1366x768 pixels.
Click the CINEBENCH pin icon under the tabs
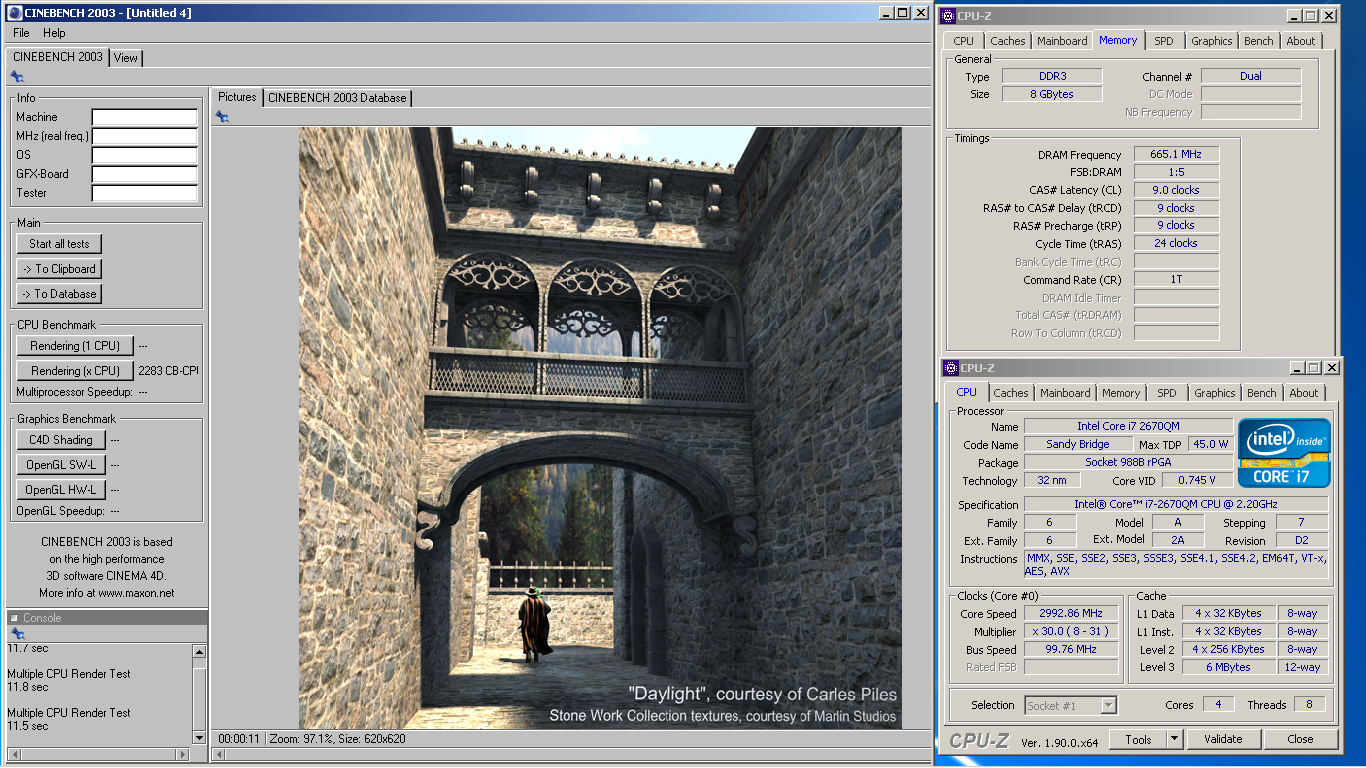pyautogui.click(x=17, y=76)
